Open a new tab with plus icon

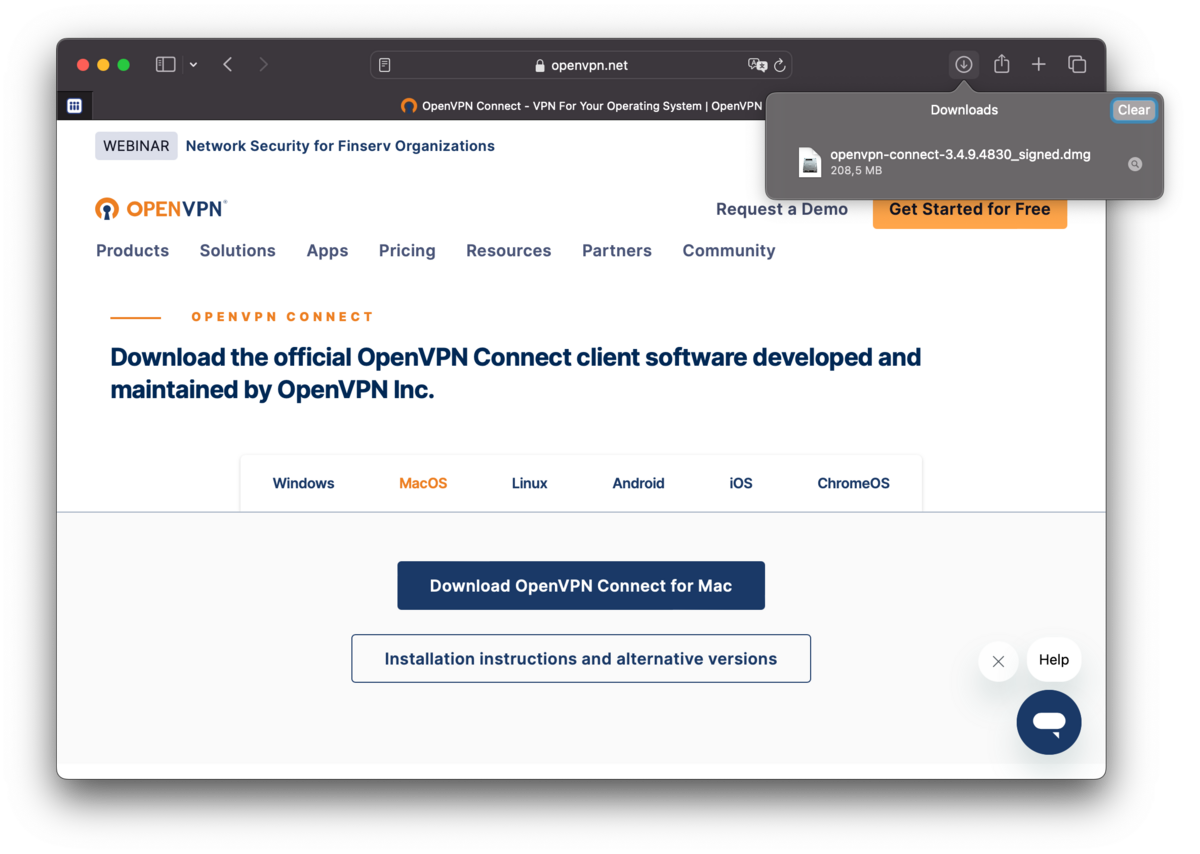point(1039,65)
